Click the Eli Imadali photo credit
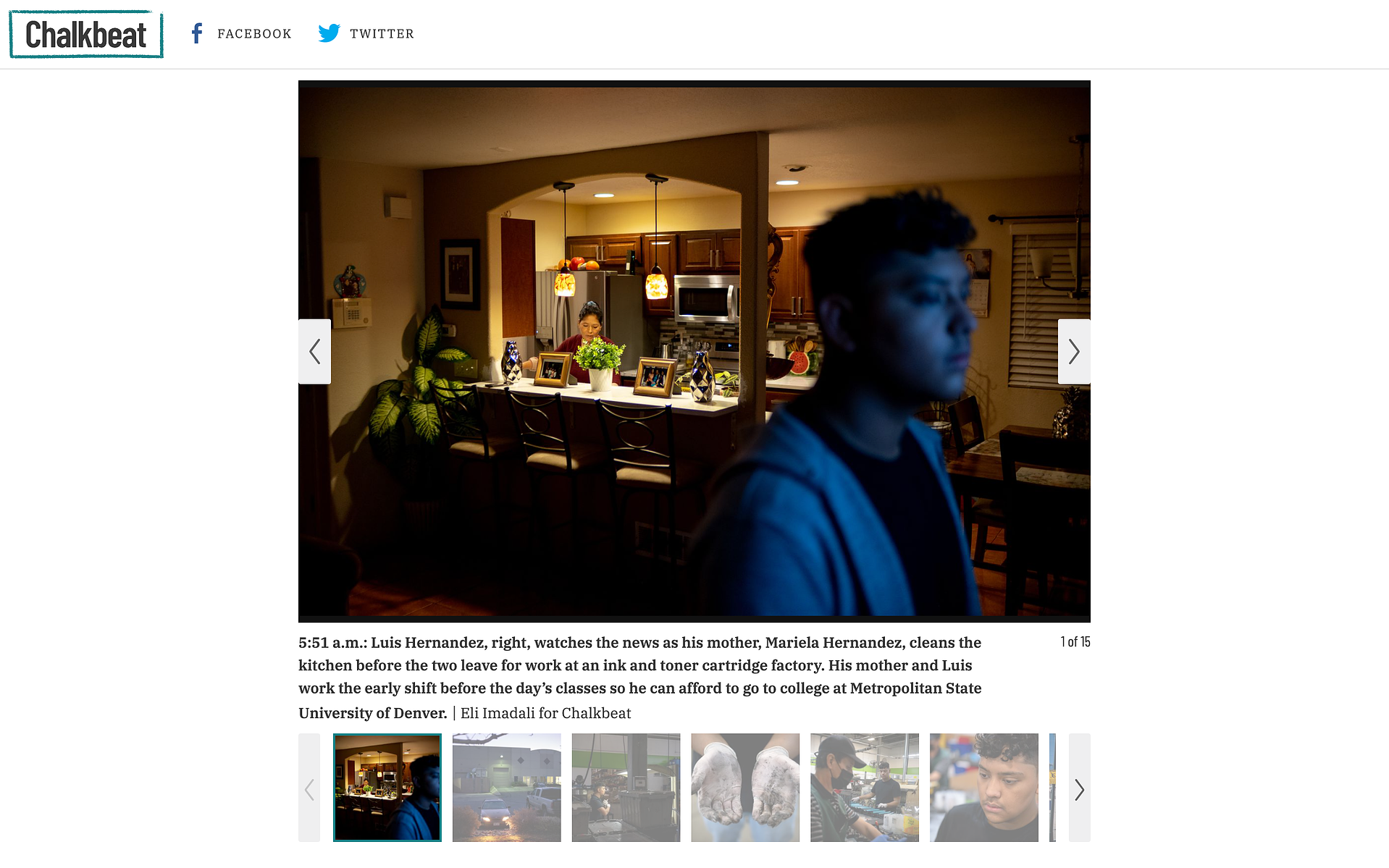Image resolution: width=1389 pixels, height=868 pixels. tap(546, 713)
